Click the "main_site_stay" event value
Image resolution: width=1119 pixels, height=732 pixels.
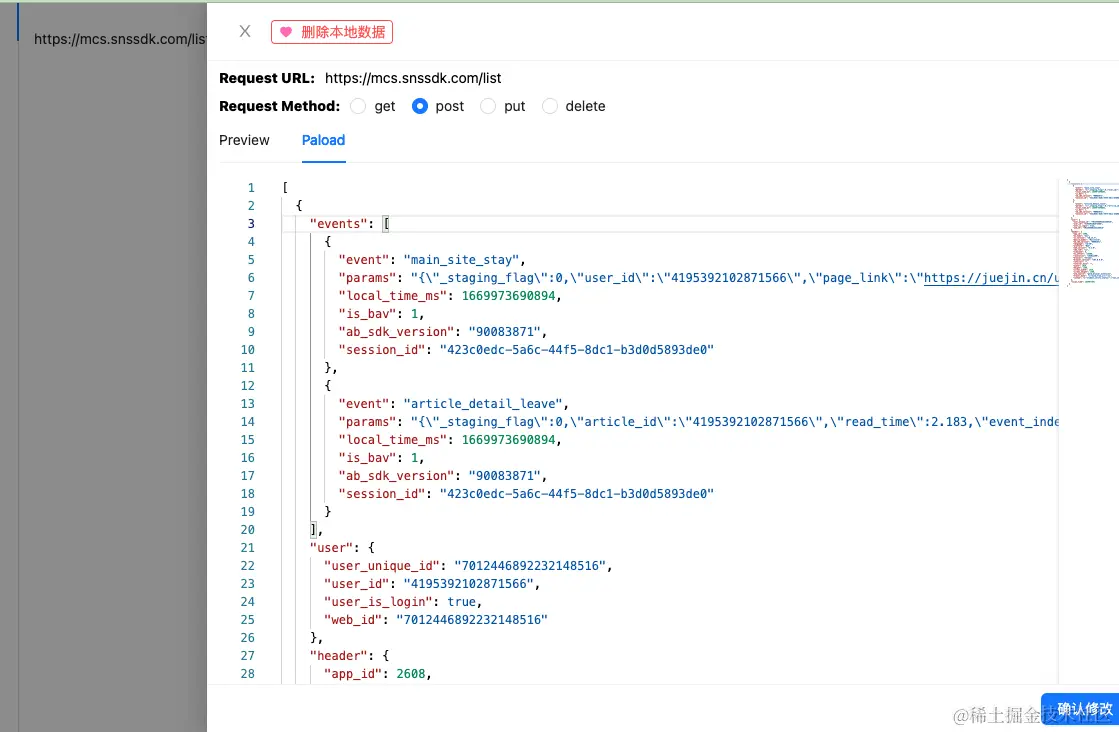(464, 260)
